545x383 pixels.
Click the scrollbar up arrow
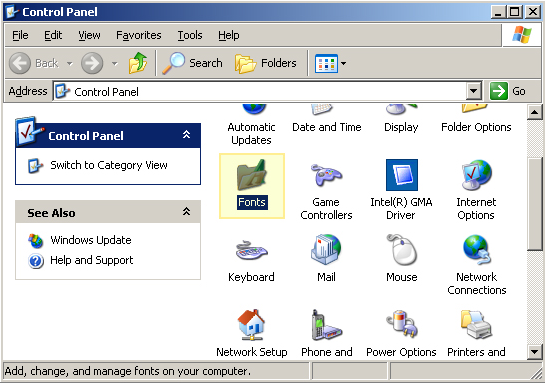click(x=535, y=112)
